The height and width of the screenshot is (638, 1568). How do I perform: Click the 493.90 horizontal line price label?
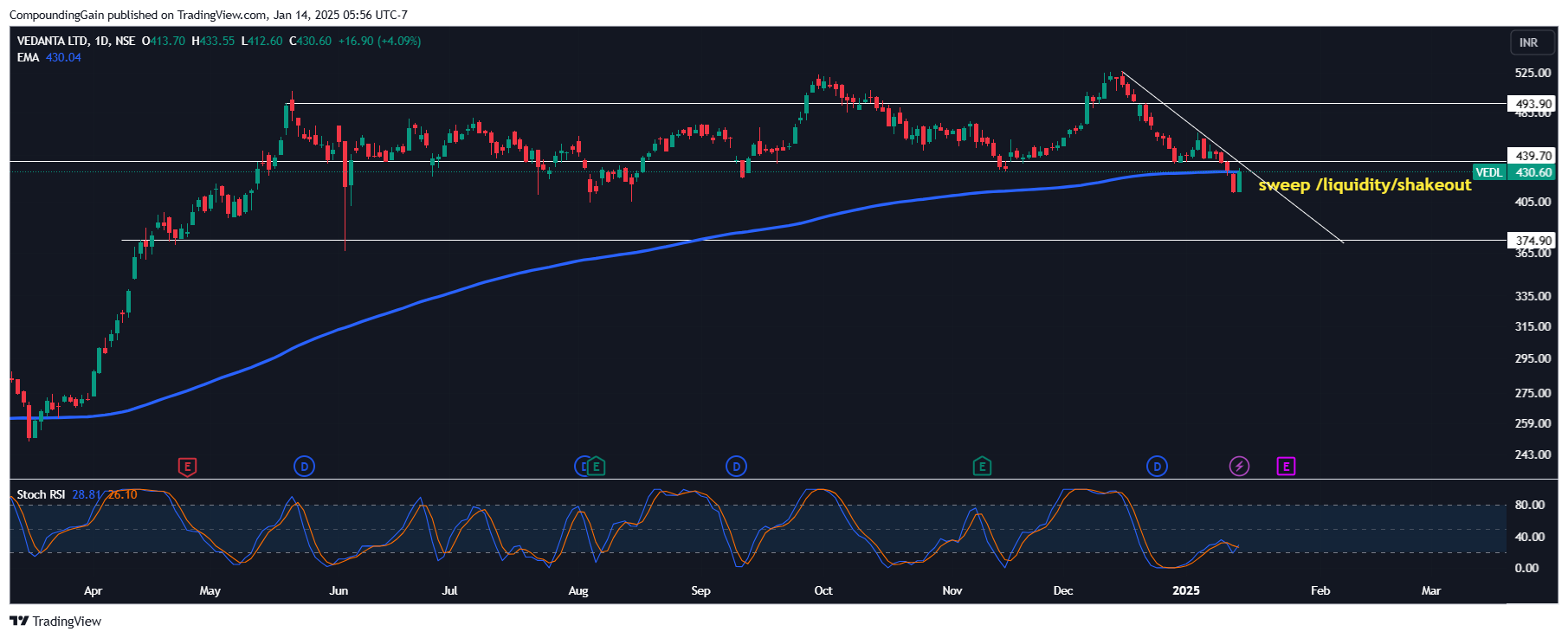[1533, 104]
